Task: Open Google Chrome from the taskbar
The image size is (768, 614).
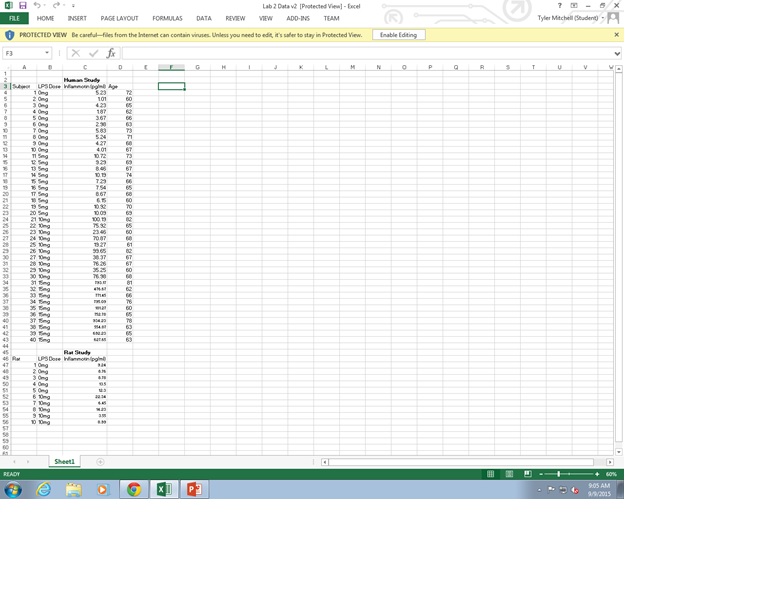Action: [x=133, y=489]
